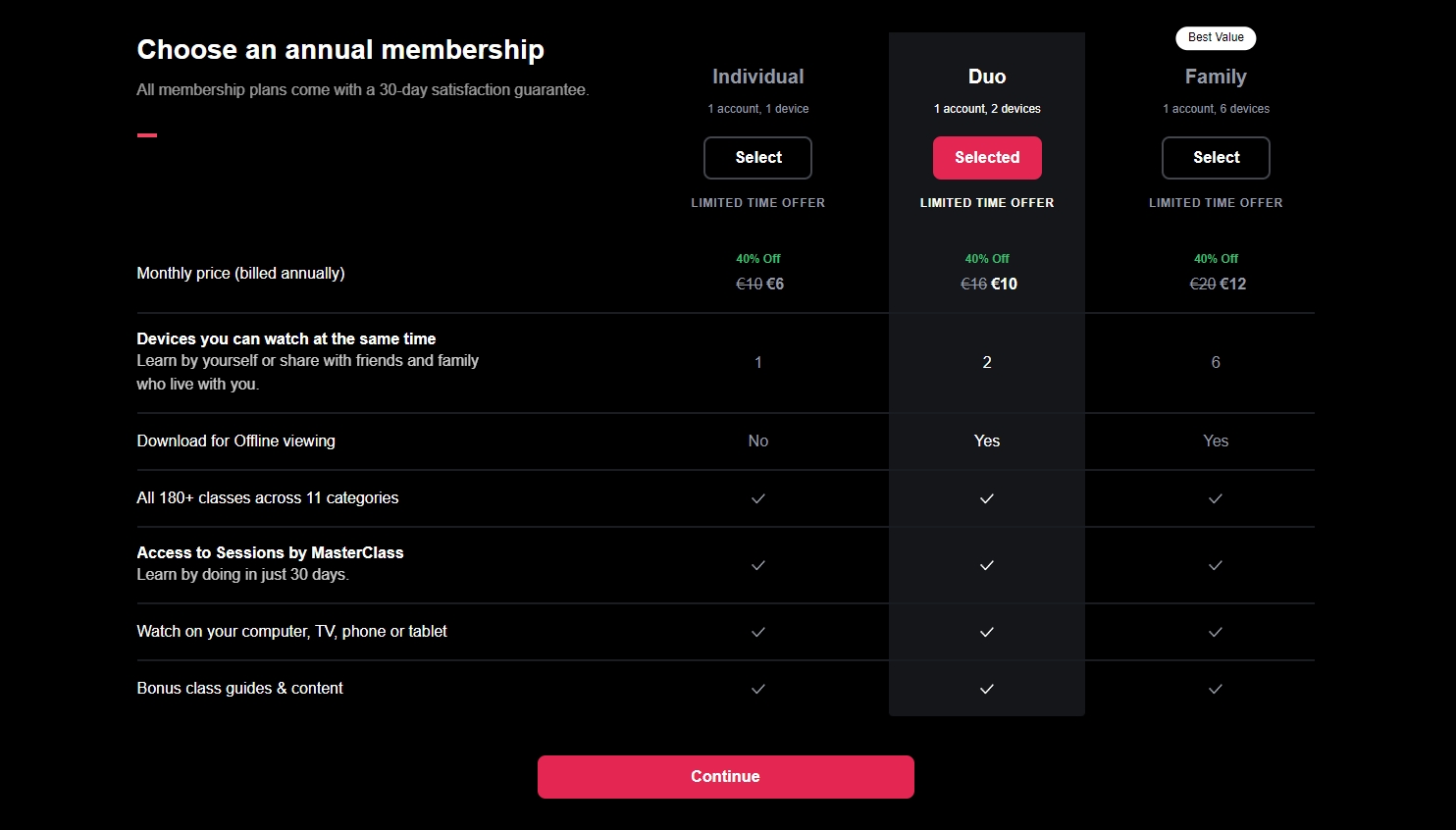This screenshot has height=830, width=1456.
Task: Click the Family plan heading
Action: [1216, 77]
